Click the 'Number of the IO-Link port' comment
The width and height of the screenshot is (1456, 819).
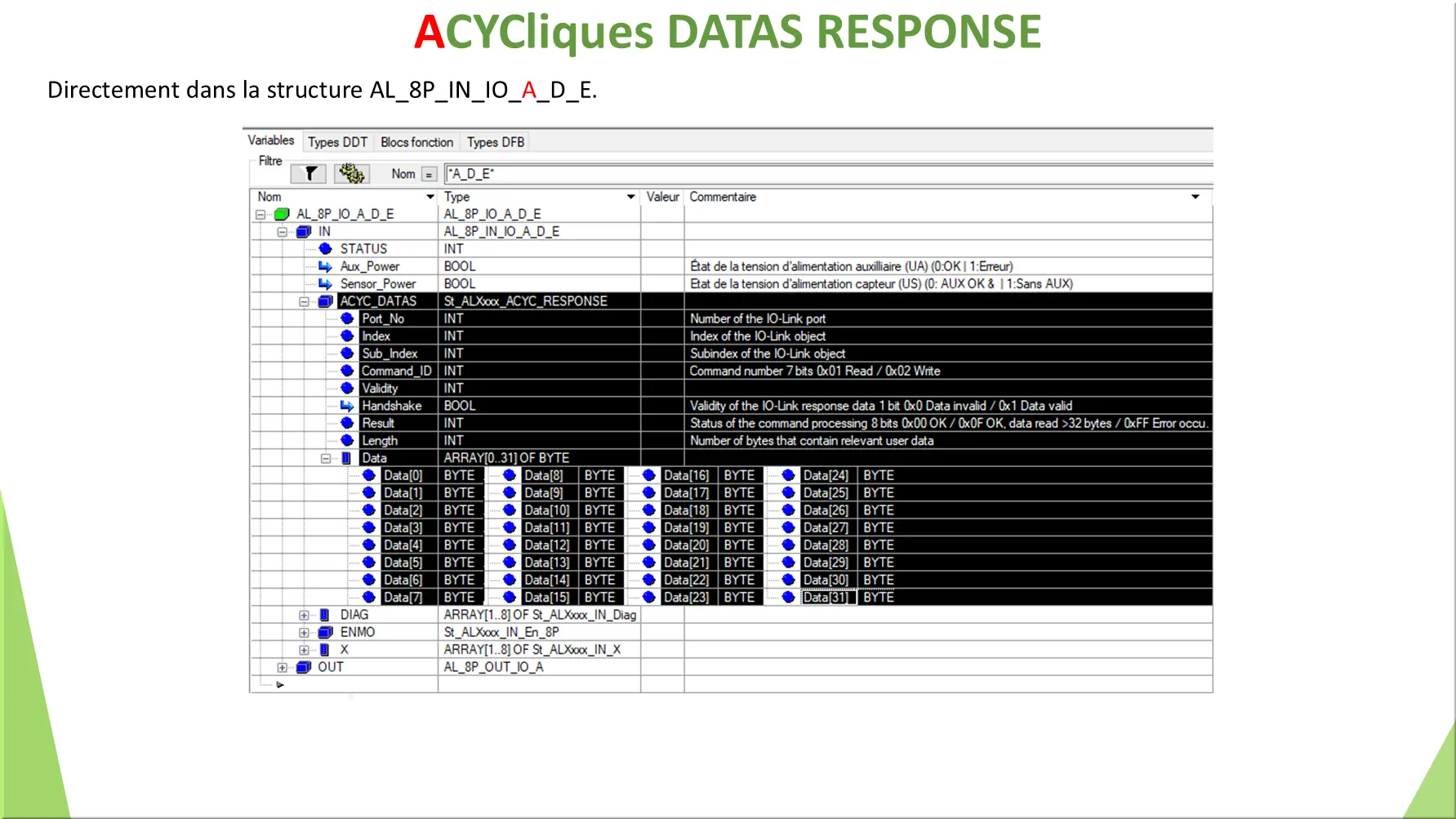pyautogui.click(x=758, y=319)
